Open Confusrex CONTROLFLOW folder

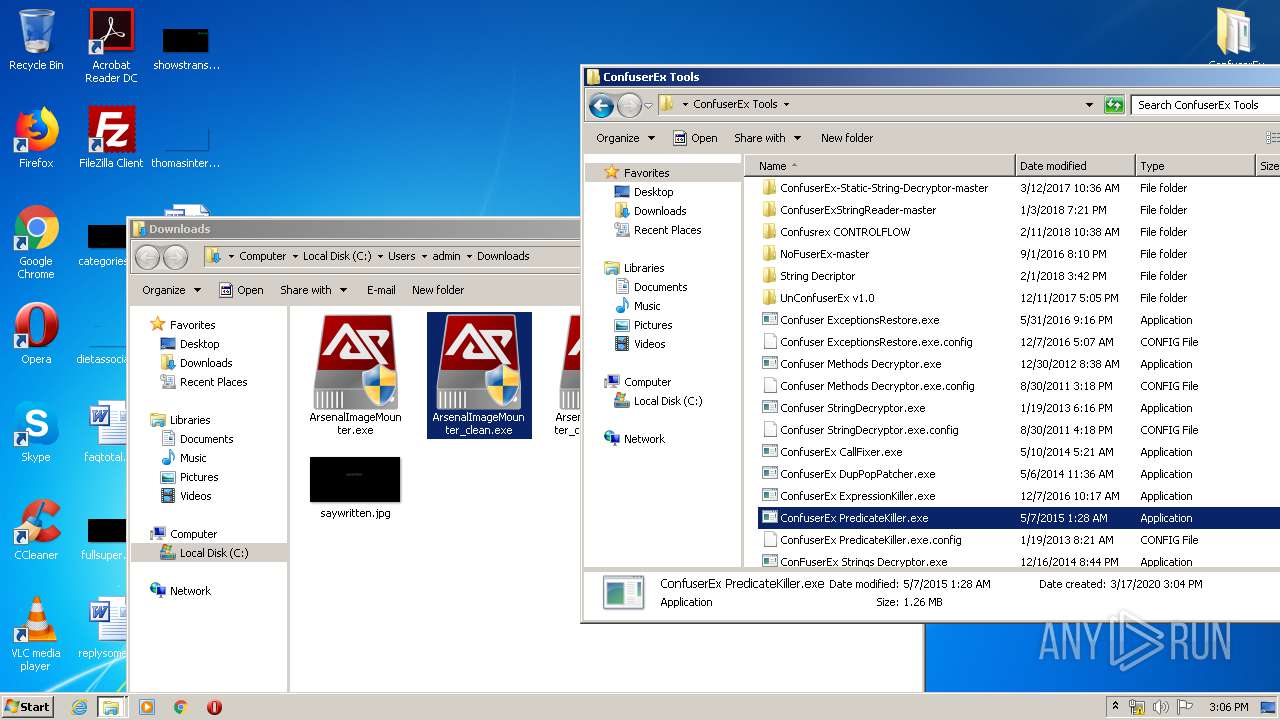point(845,232)
